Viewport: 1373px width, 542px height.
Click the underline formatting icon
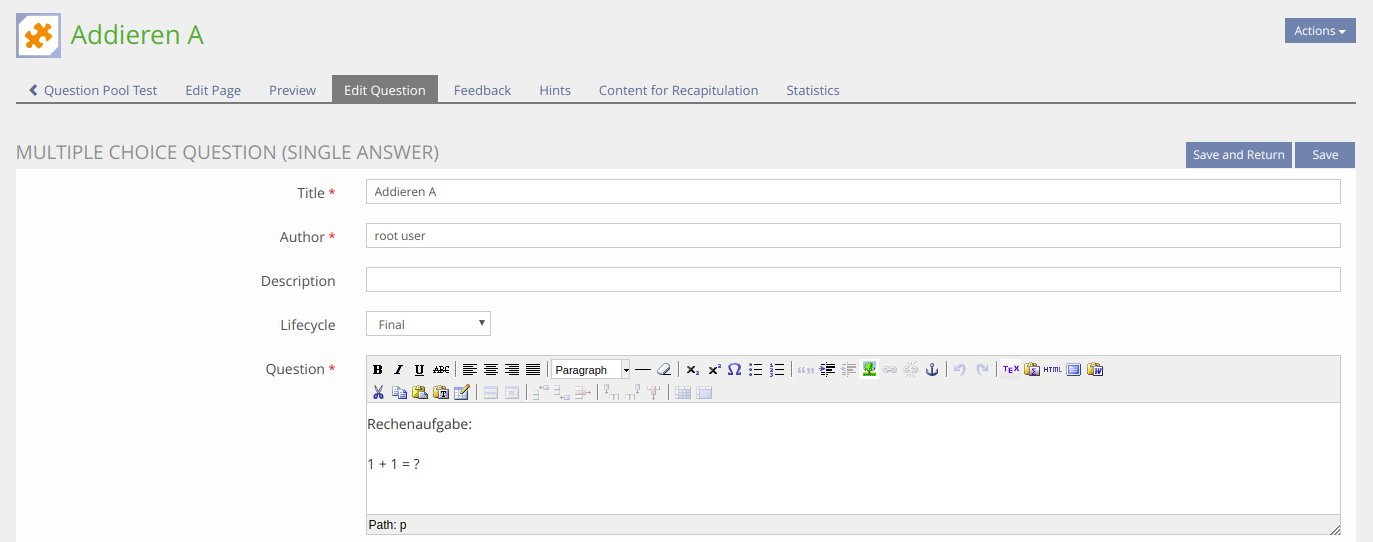419,370
